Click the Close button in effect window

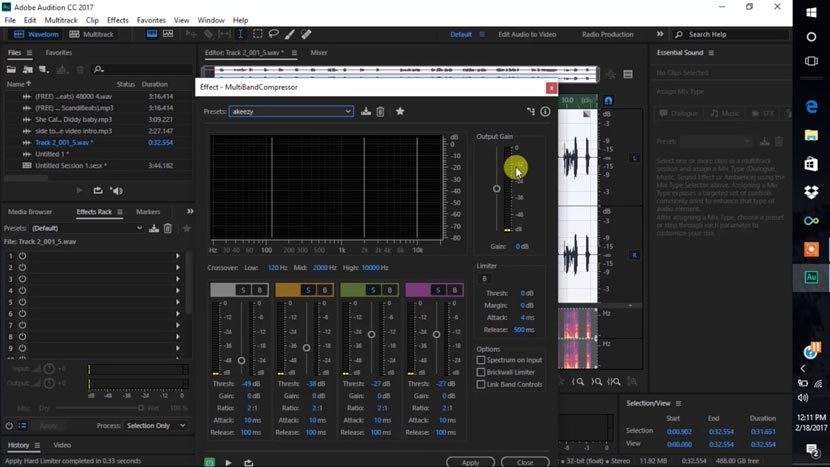tap(525, 462)
